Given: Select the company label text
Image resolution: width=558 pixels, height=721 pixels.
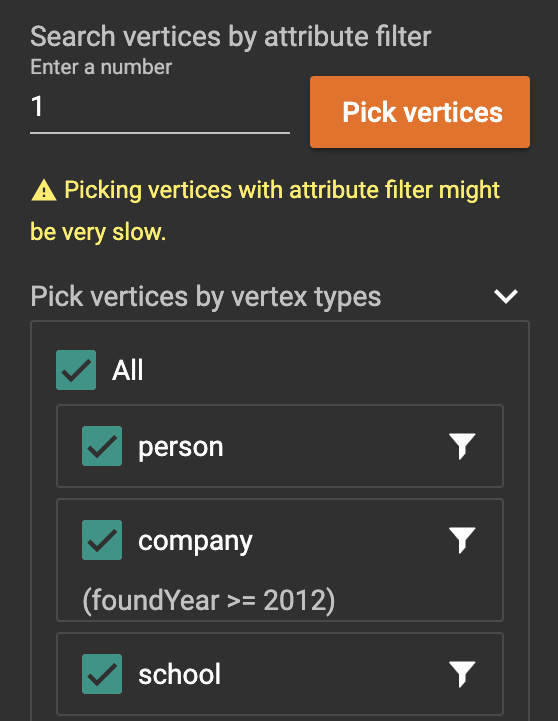Looking at the screenshot, I should tap(195, 542).
